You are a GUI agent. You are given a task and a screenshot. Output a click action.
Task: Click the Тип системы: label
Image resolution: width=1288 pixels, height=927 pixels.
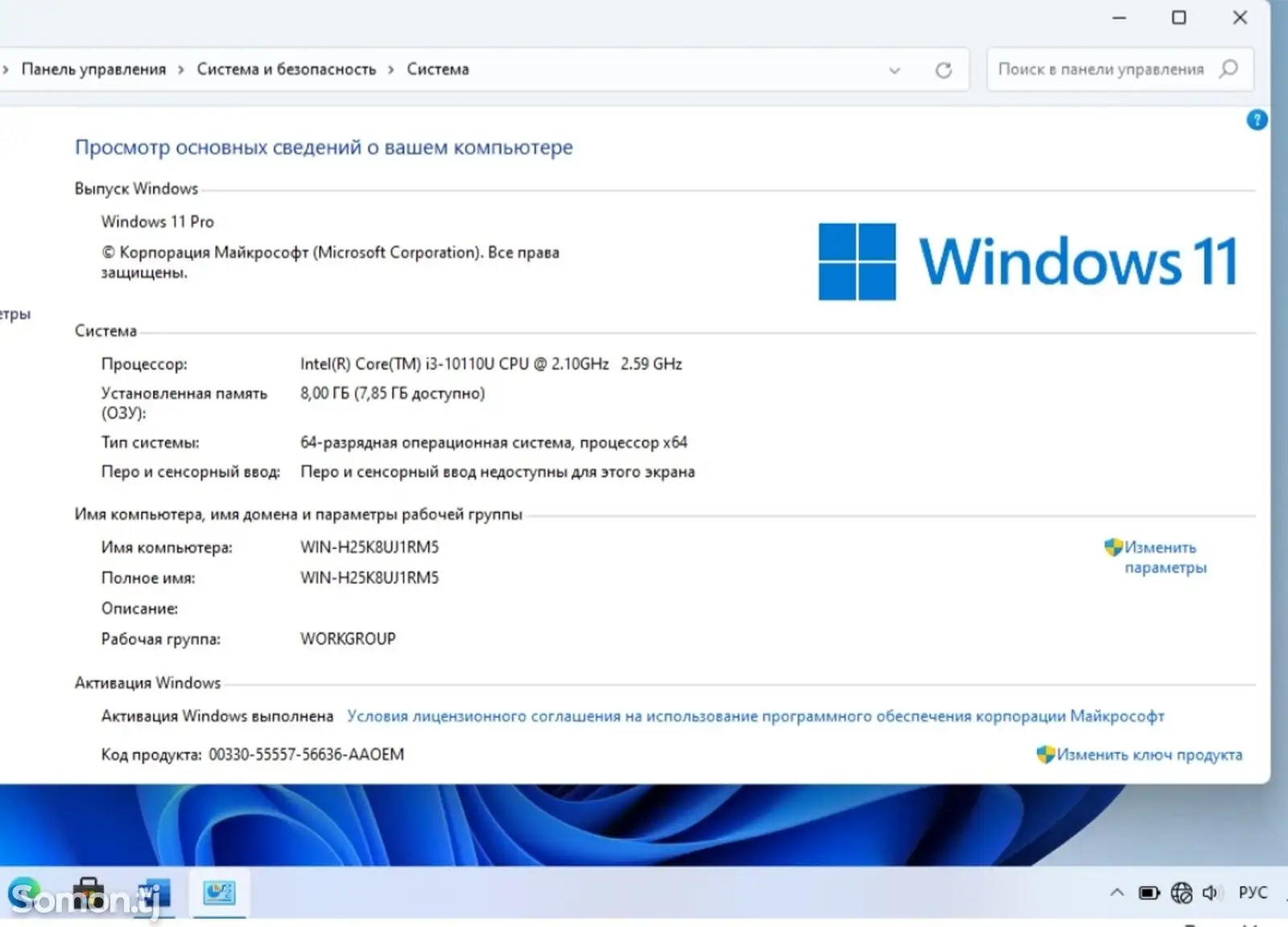click(150, 442)
